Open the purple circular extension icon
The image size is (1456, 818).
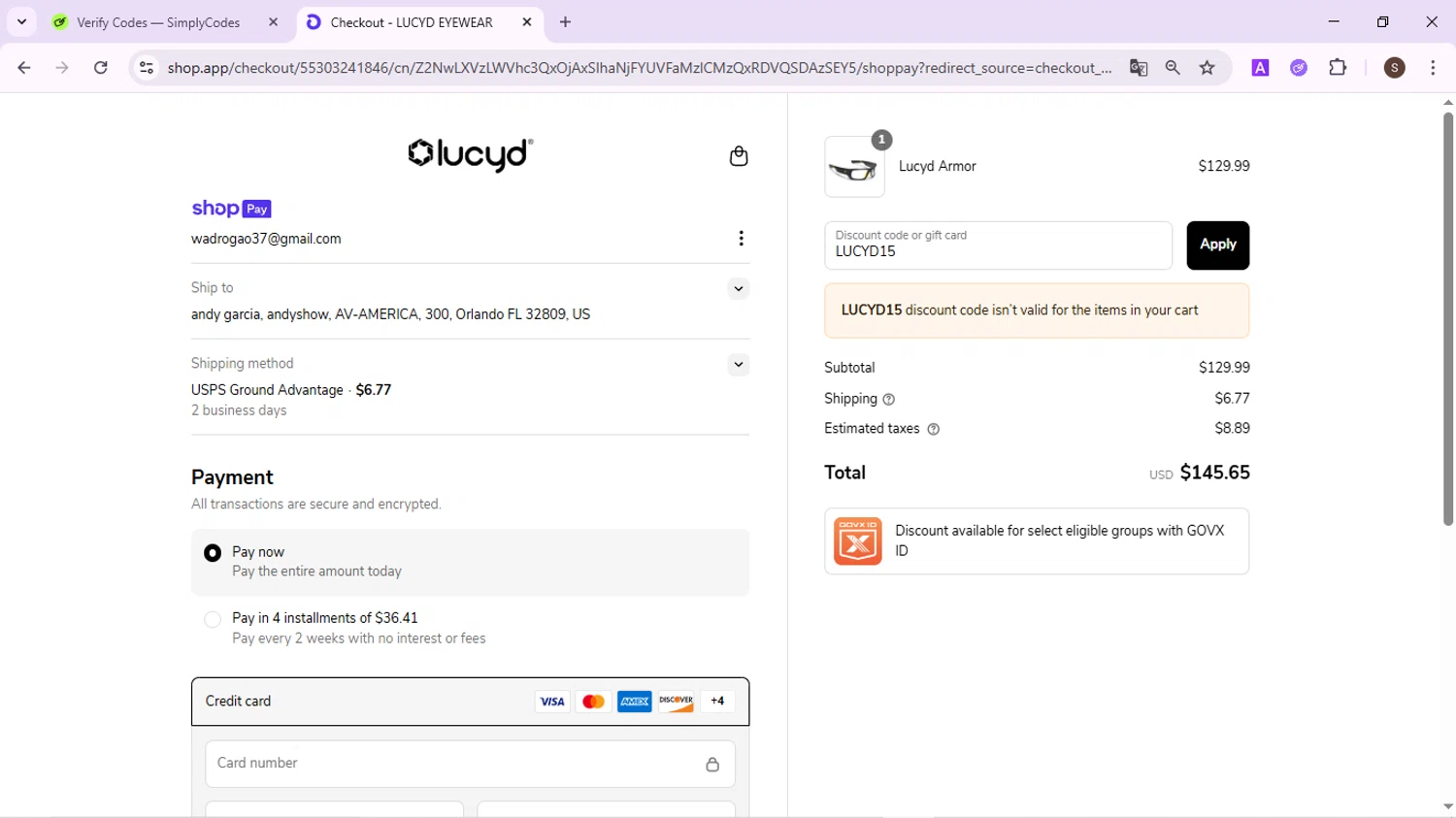(x=1299, y=68)
